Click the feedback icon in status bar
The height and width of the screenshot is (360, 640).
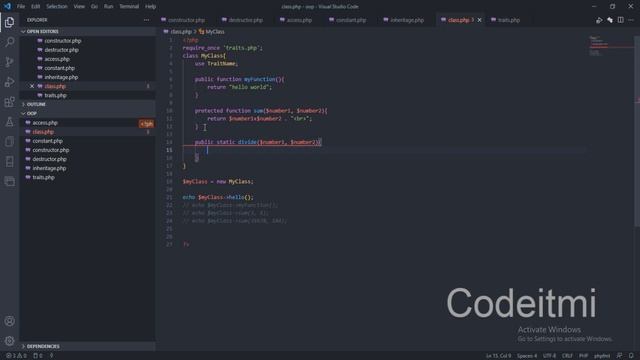(x=619, y=356)
